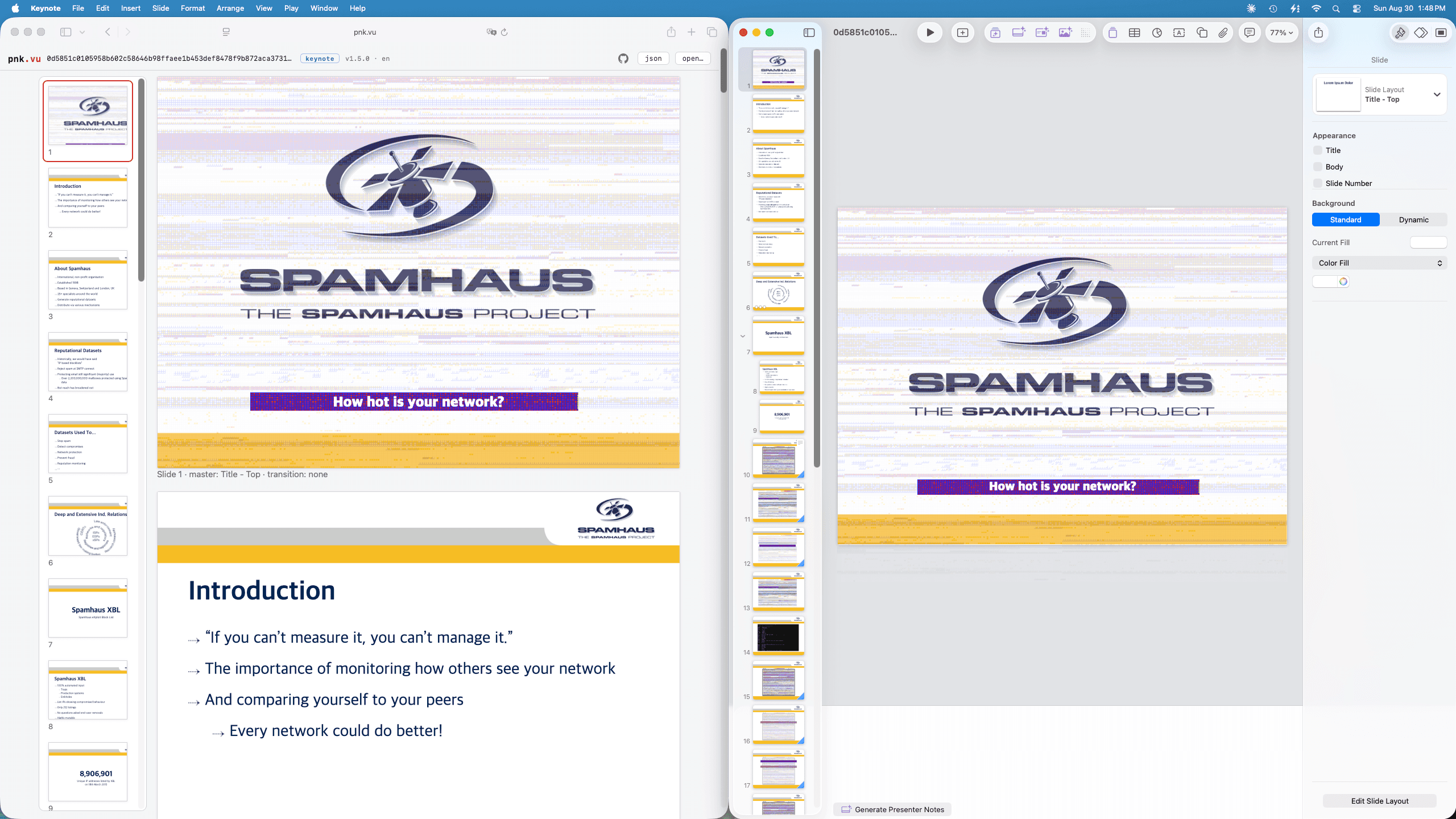Enable the Body appearance checkbox
Viewport: 1456px width, 819px height.
(x=1318, y=167)
